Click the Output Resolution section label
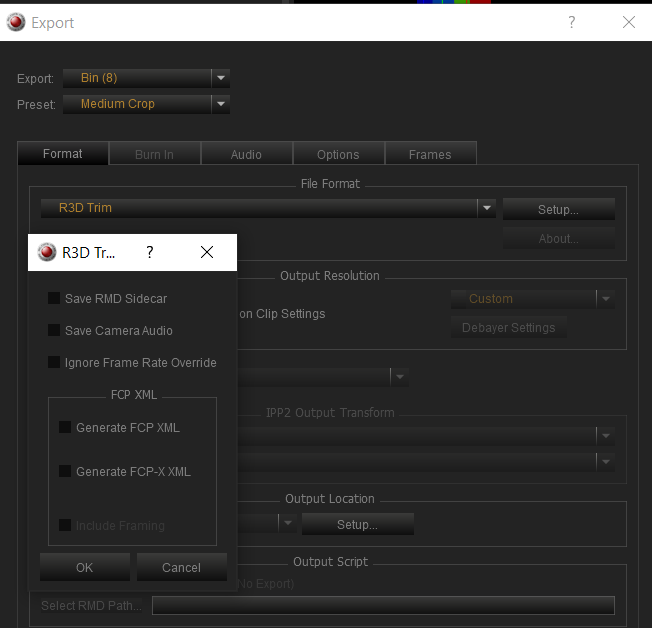Screen dimensions: 652x628 (330, 276)
